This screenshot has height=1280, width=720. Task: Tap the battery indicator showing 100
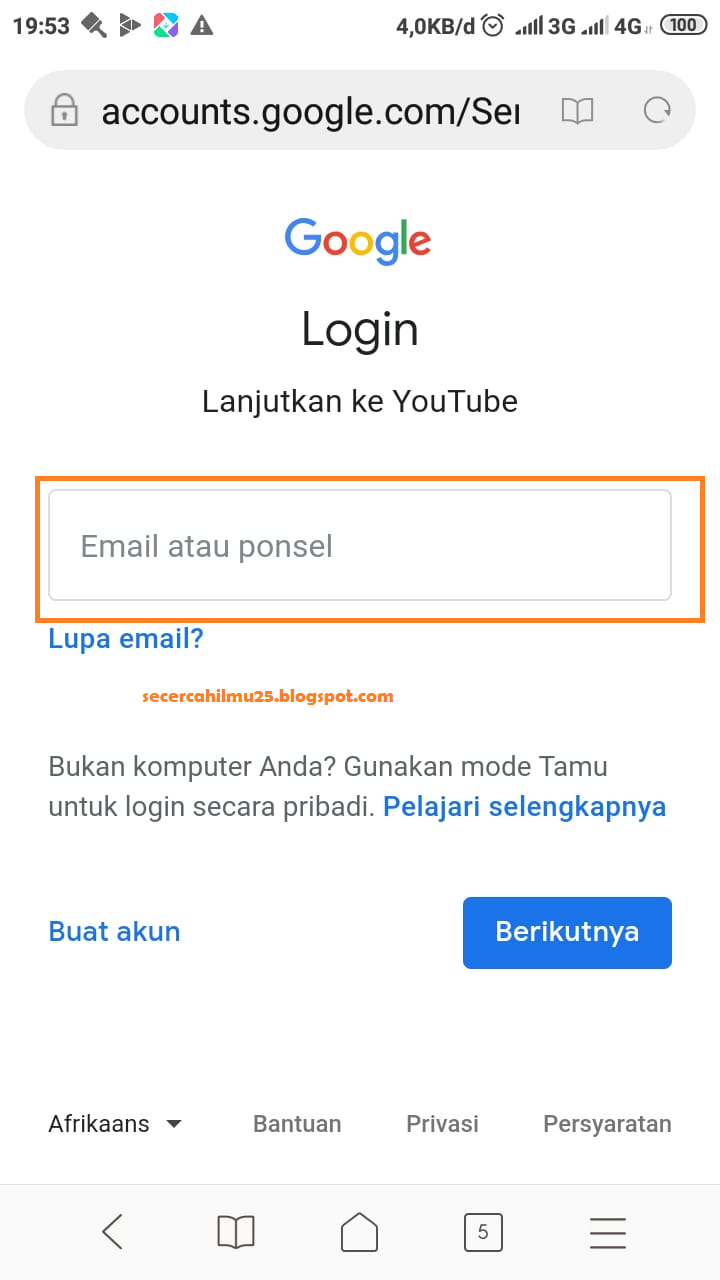(x=684, y=26)
